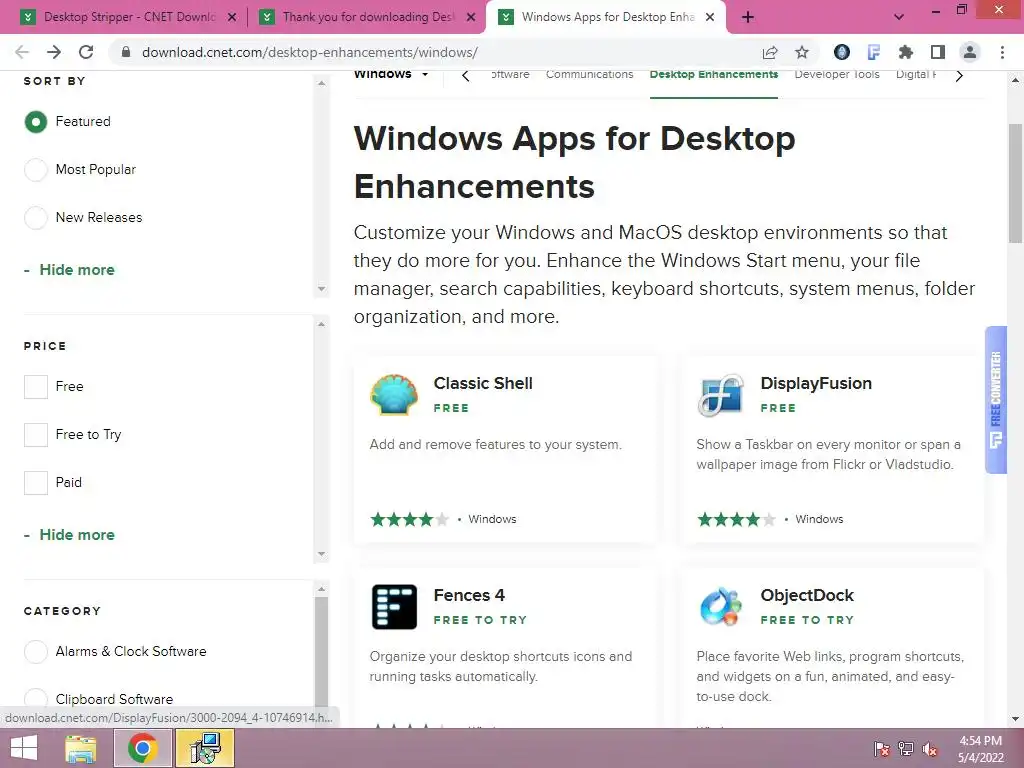This screenshot has width=1024, height=768.
Task: Click the site lock icon
Action: [x=126, y=52]
